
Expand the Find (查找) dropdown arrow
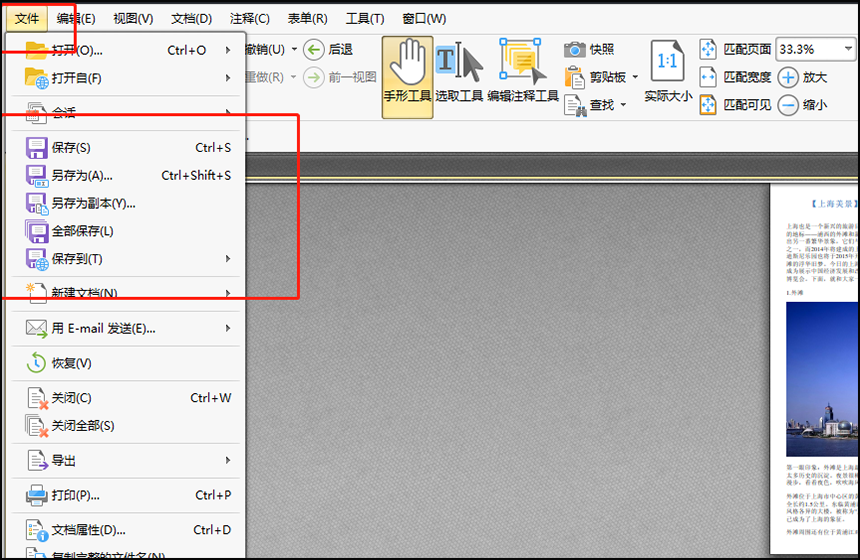point(623,105)
